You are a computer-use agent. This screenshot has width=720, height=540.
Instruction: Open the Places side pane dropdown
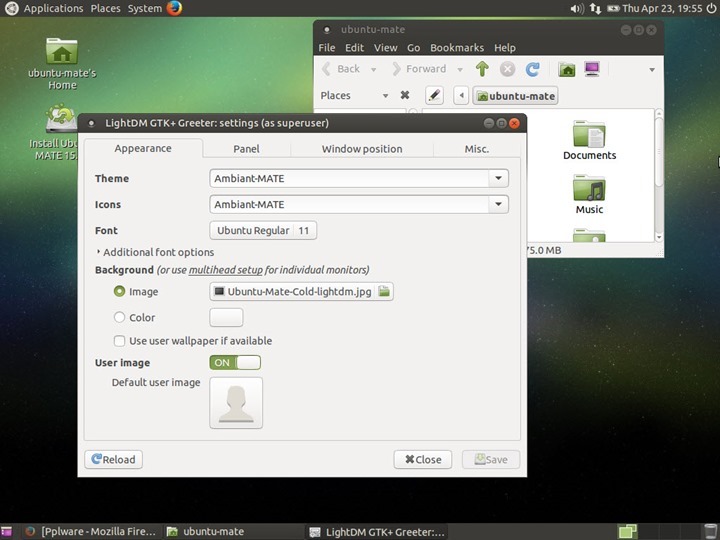tap(385, 96)
